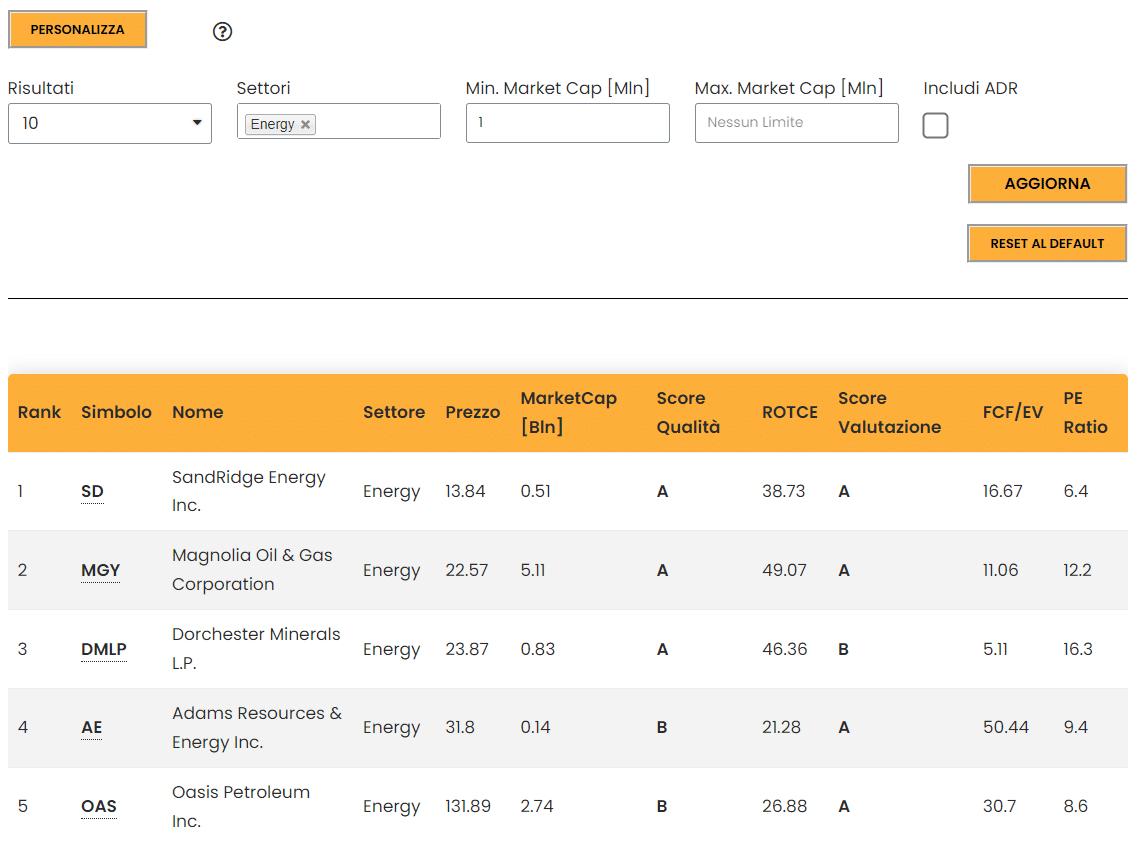This screenshot has height=843, width=1134.
Task: Click the Nome column header
Action: click(x=197, y=412)
